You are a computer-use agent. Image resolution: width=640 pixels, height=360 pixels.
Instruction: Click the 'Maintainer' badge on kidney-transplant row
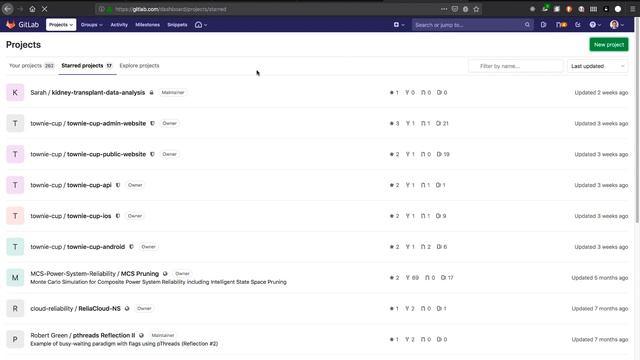pos(173,93)
